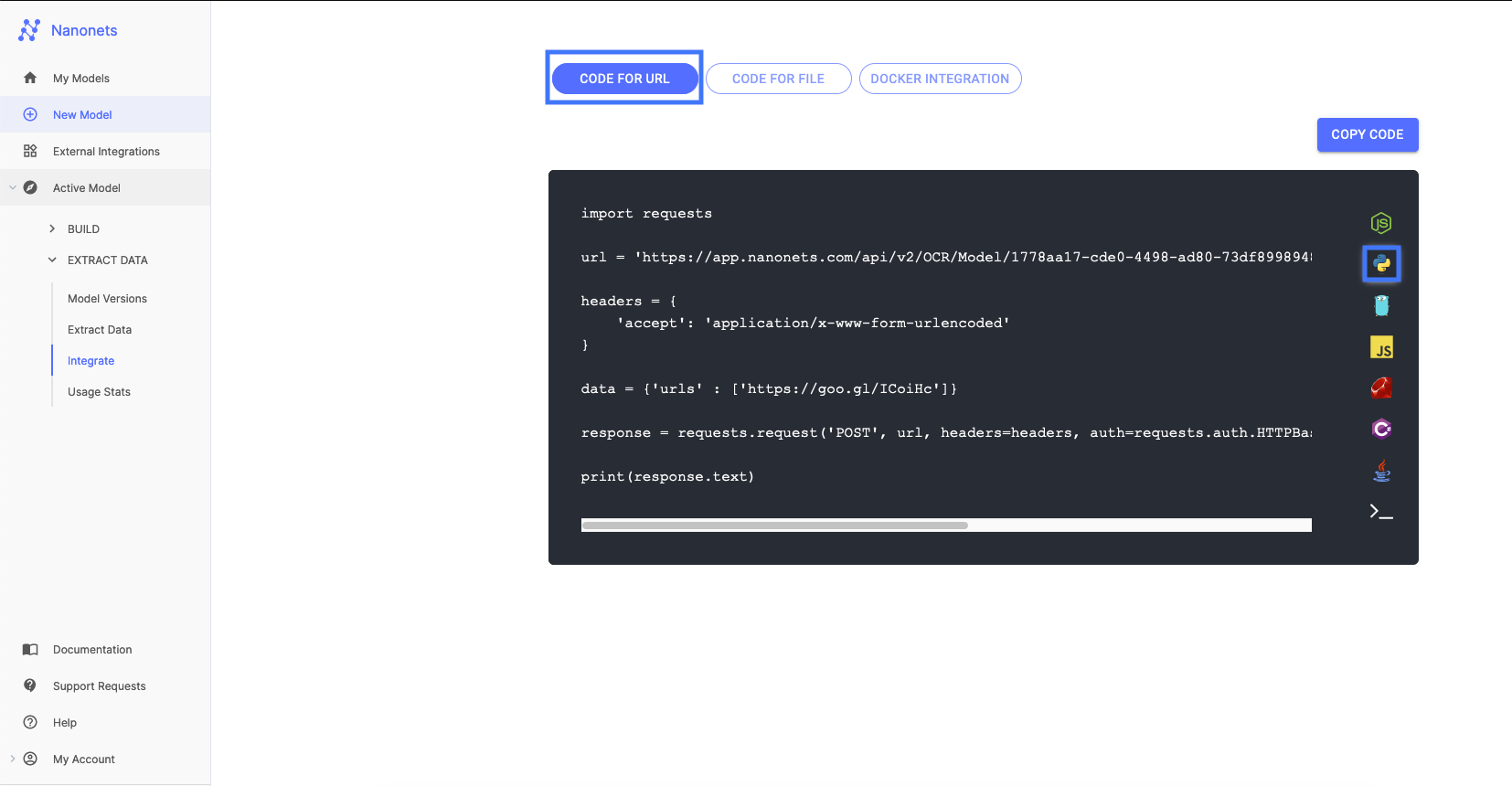Click the My Account user icon

tap(30, 759)
